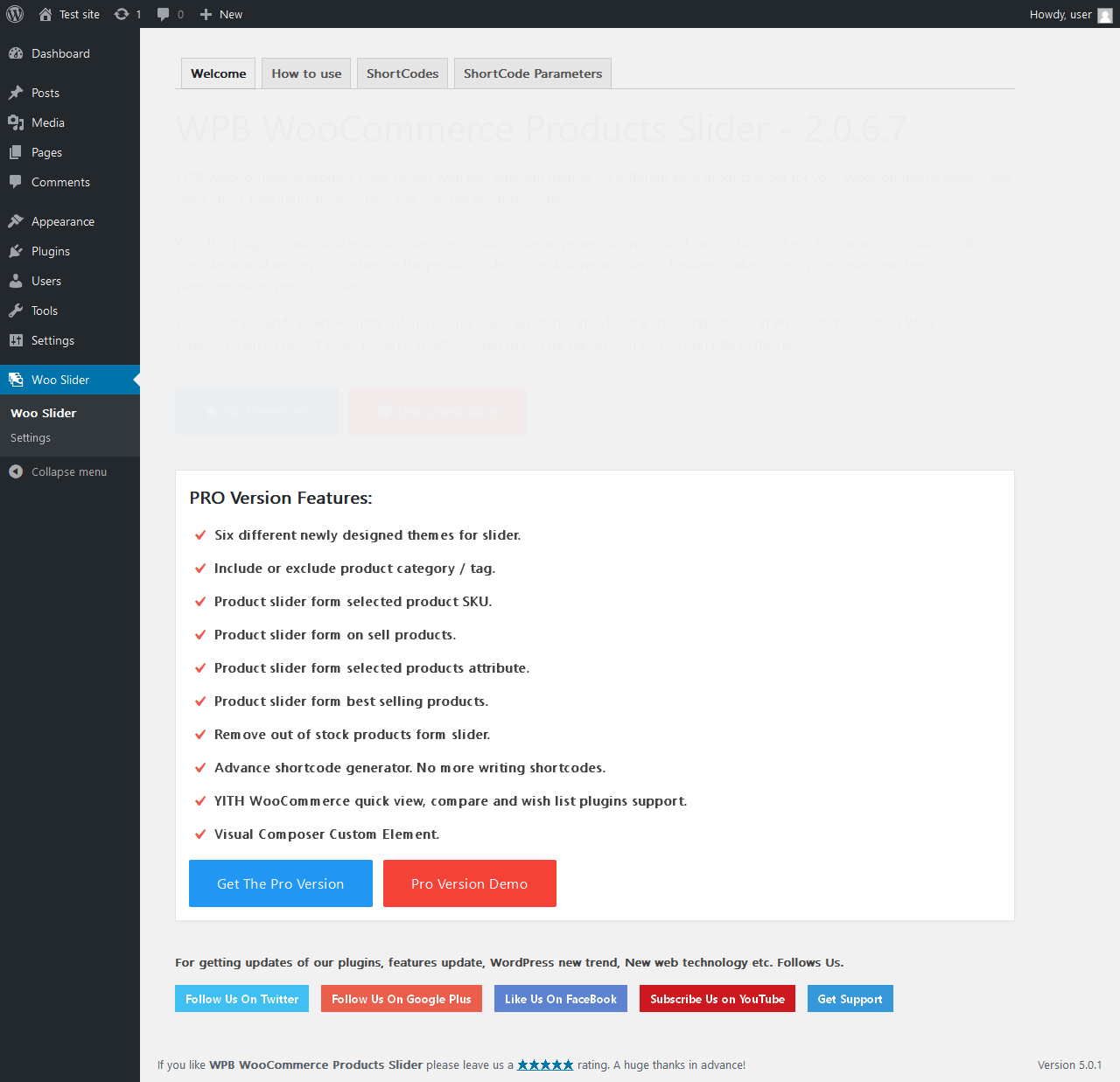Viewport: 1120px width, 1082px height.
Task: Click Like Us On FaceBook
Action: 561,999
